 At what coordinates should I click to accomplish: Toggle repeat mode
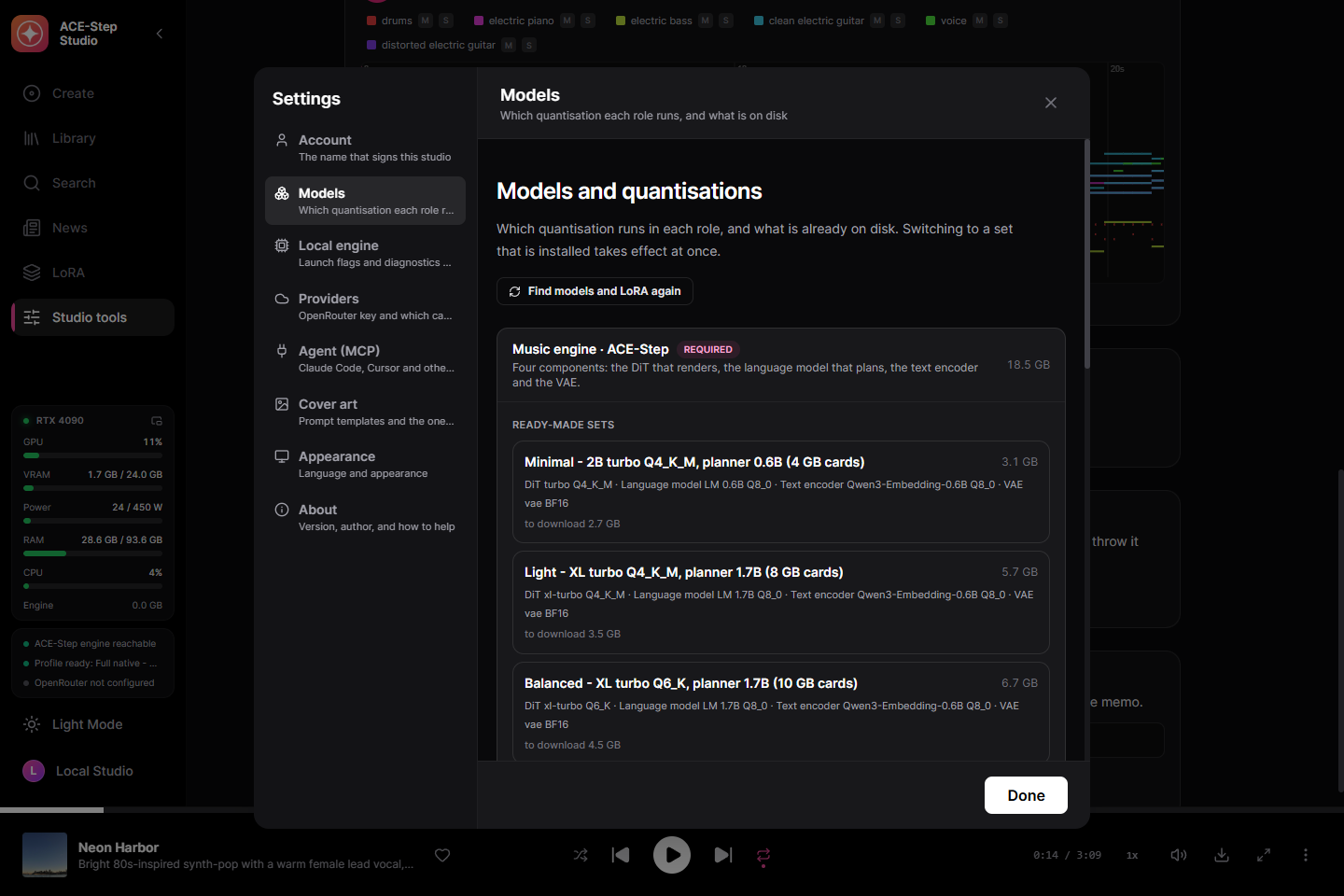pyautogui.click(x=763, y=855)
